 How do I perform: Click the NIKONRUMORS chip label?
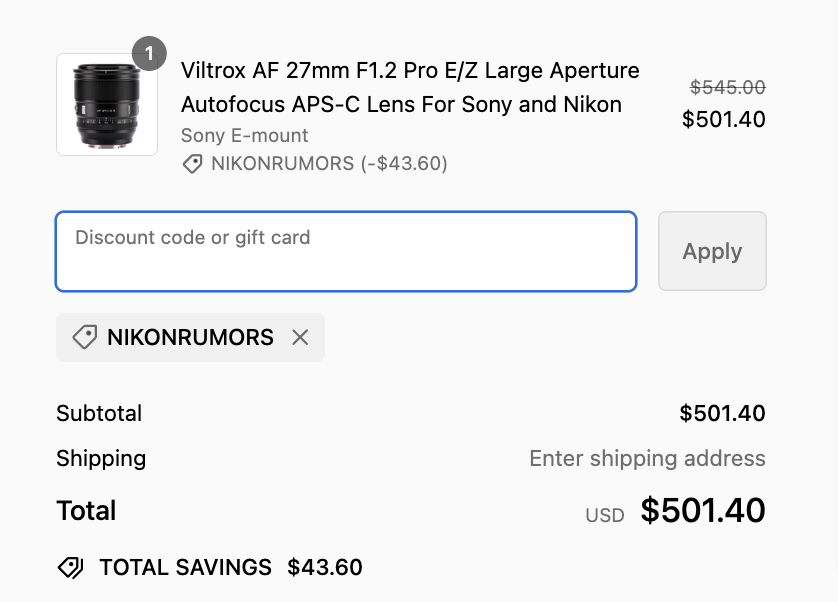pos(190,338)
